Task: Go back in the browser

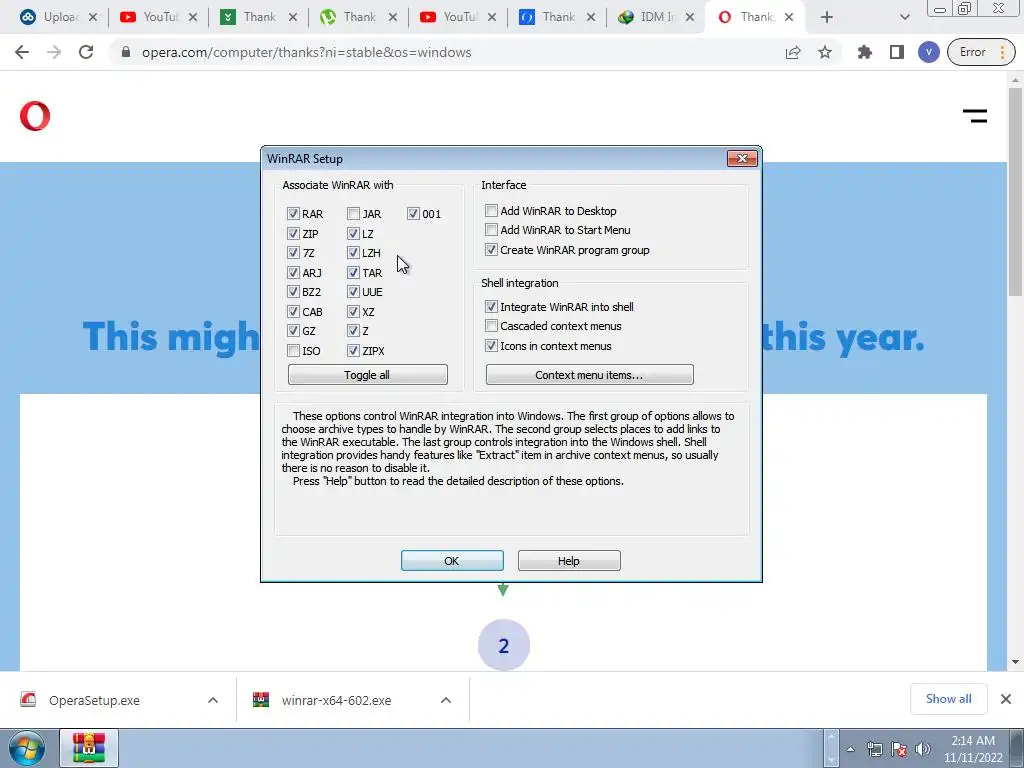Action: [22, 52]
